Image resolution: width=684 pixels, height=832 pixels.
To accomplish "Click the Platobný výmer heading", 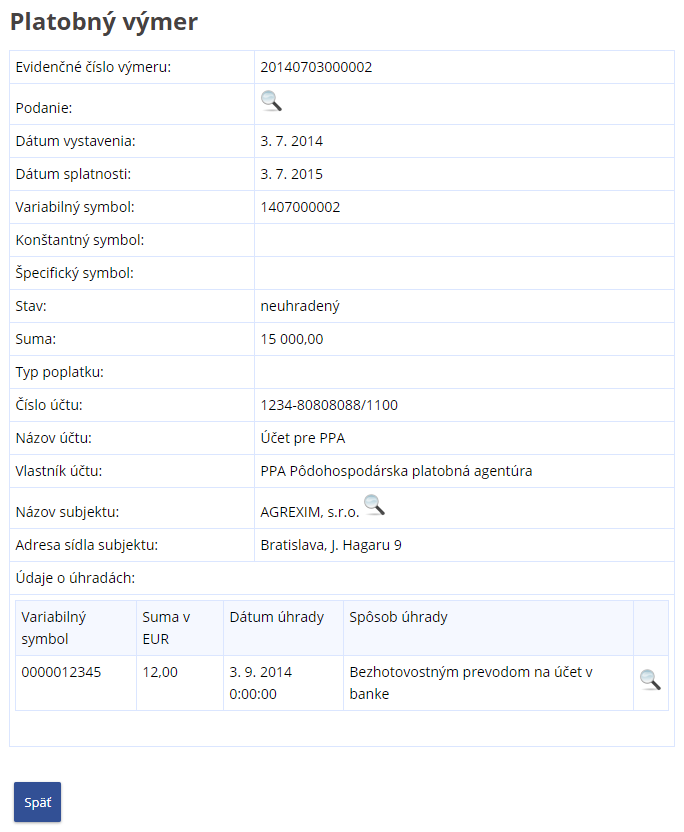I will pyautogui.click(x=104, y=22).
